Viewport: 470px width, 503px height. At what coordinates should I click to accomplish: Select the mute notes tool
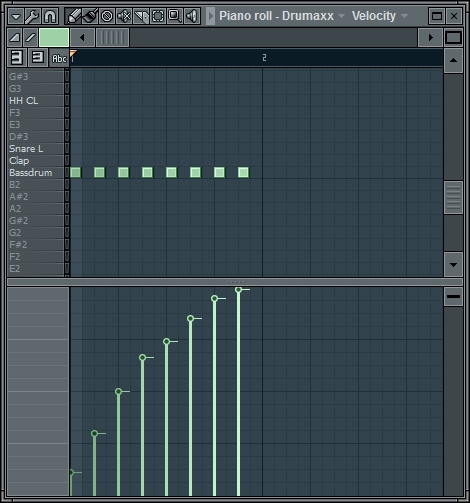124,16
